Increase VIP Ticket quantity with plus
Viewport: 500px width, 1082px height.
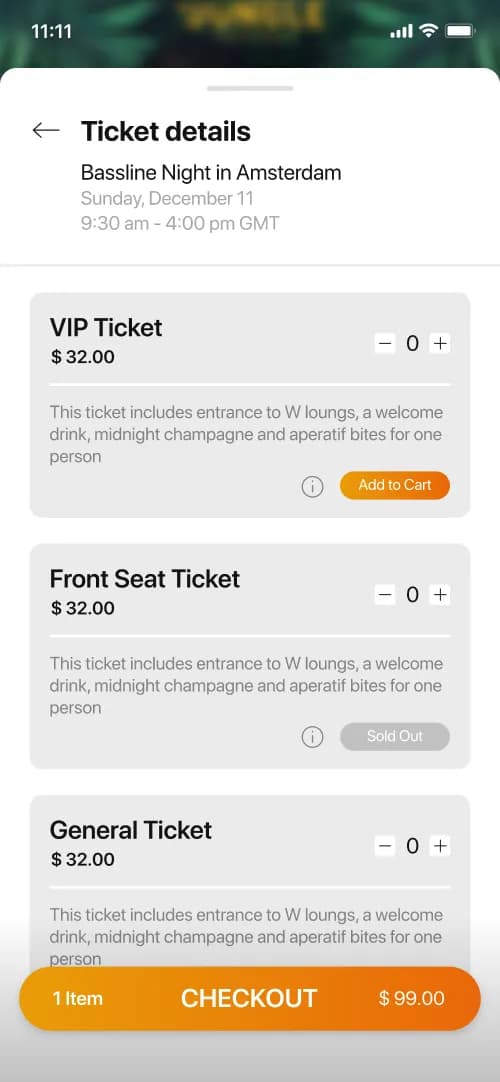tap(439, 343)
